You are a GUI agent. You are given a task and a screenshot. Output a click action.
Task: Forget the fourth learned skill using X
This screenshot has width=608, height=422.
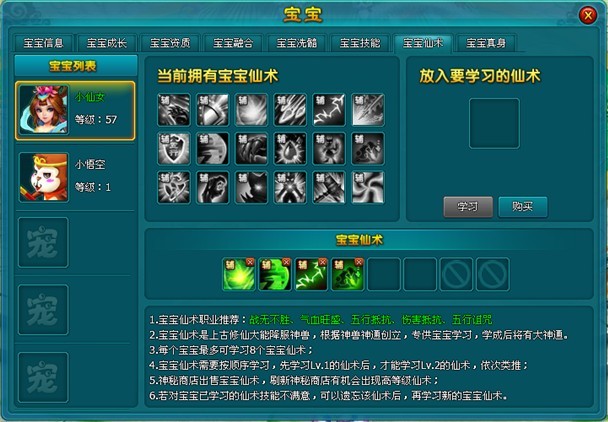[359, 262]
